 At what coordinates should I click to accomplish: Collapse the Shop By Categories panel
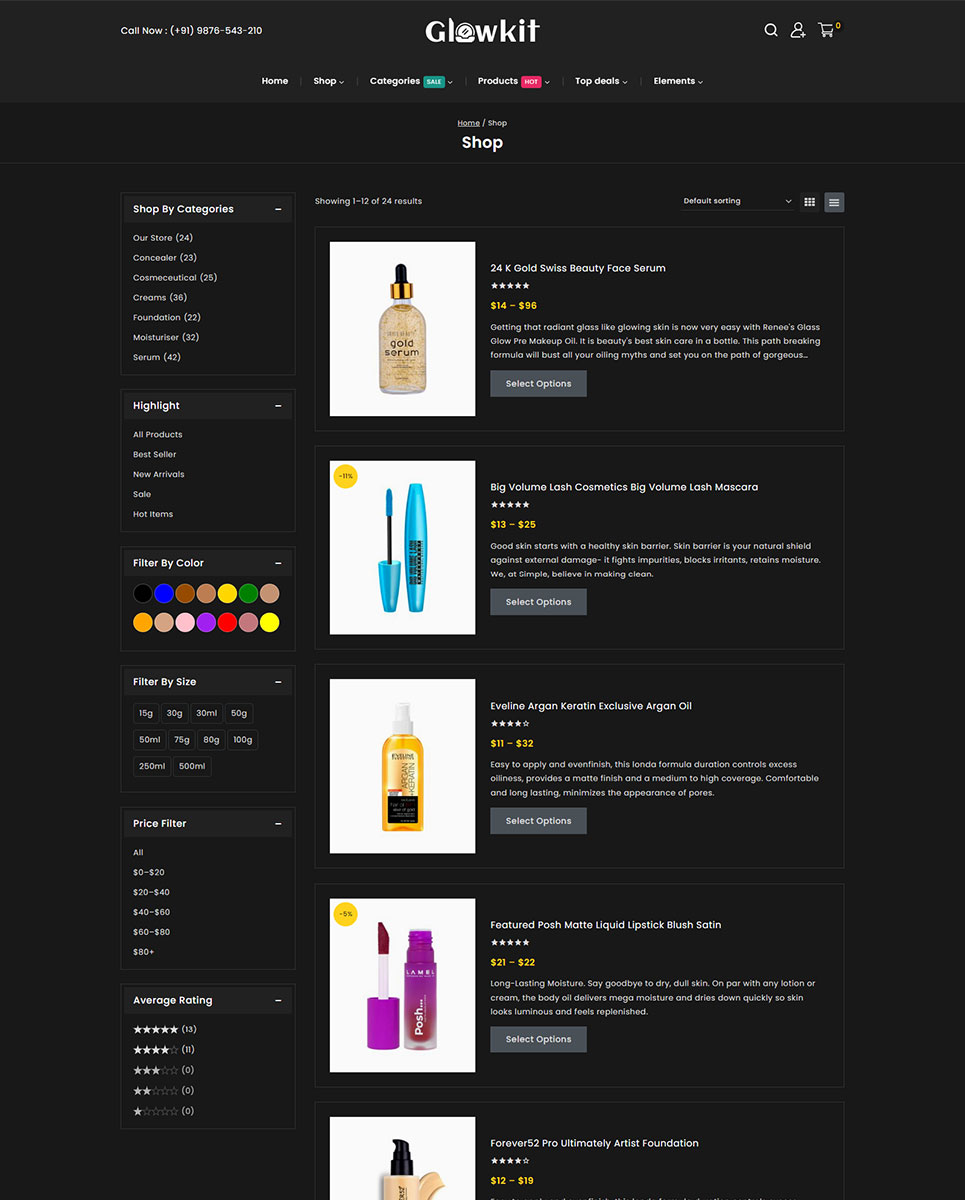click(278, 209)
